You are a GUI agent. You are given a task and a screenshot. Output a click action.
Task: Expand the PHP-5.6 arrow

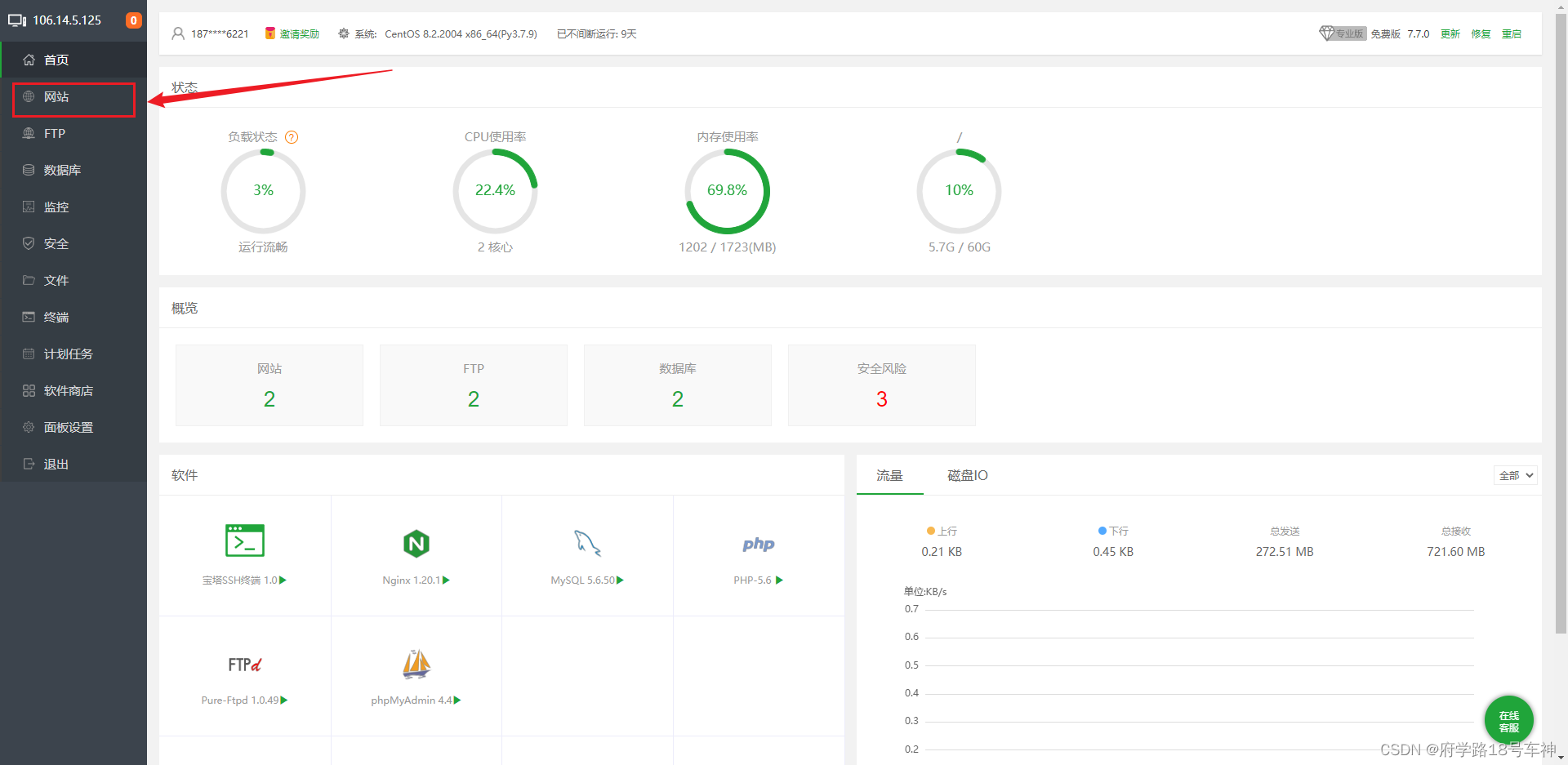779,580
